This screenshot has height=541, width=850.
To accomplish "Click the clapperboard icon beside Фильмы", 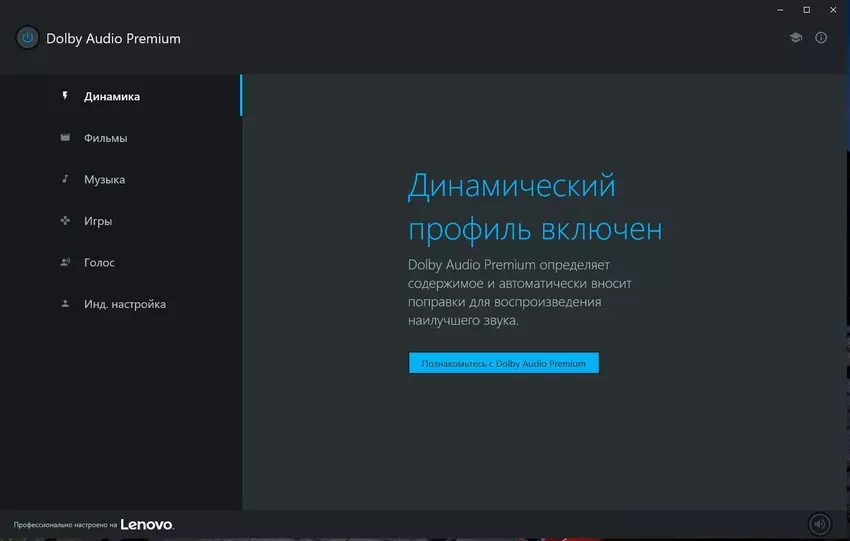I will [65, 138].
